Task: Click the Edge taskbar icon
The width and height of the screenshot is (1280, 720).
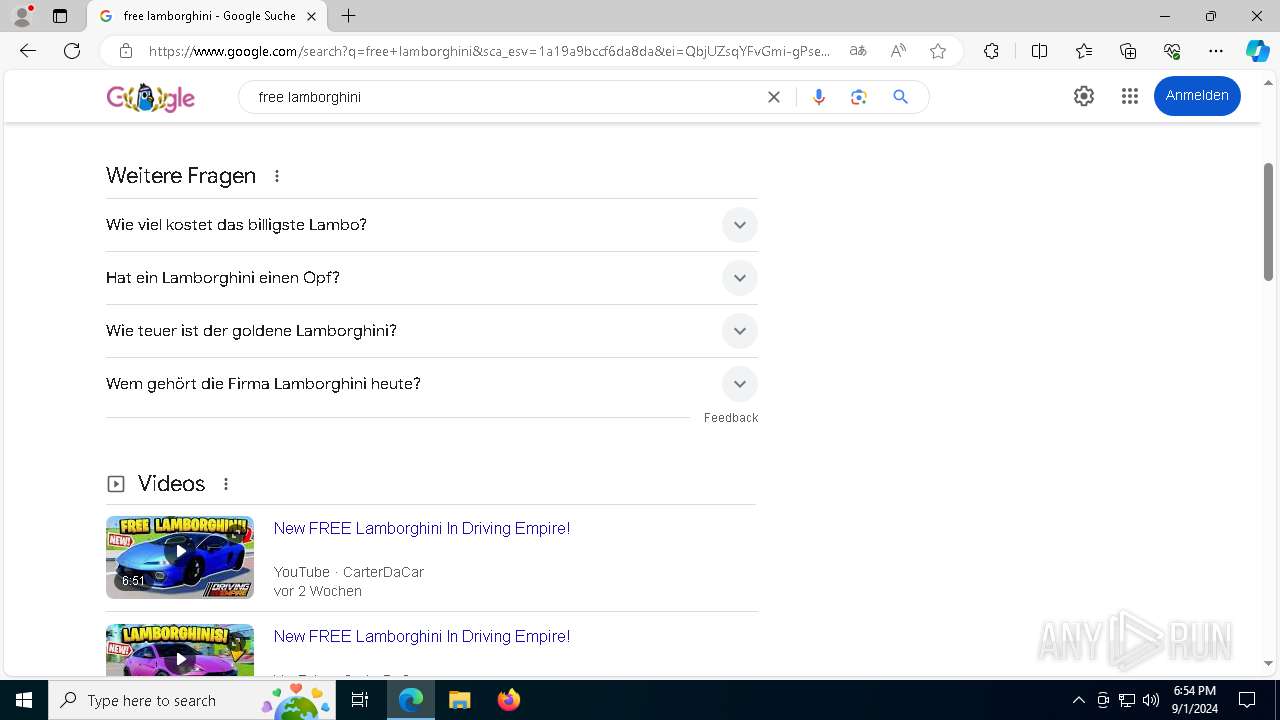Action: [411, 700]
